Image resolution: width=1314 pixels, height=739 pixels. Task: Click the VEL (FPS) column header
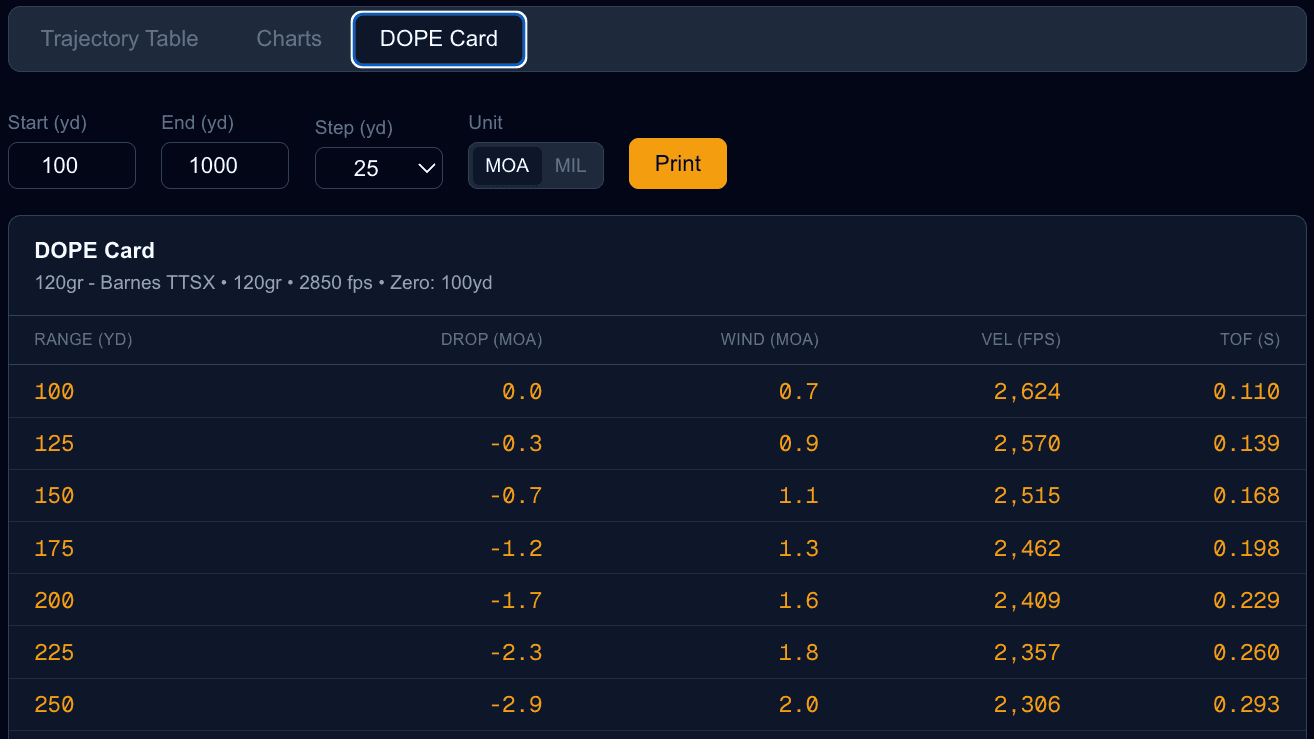click(x=1021, y=340)
